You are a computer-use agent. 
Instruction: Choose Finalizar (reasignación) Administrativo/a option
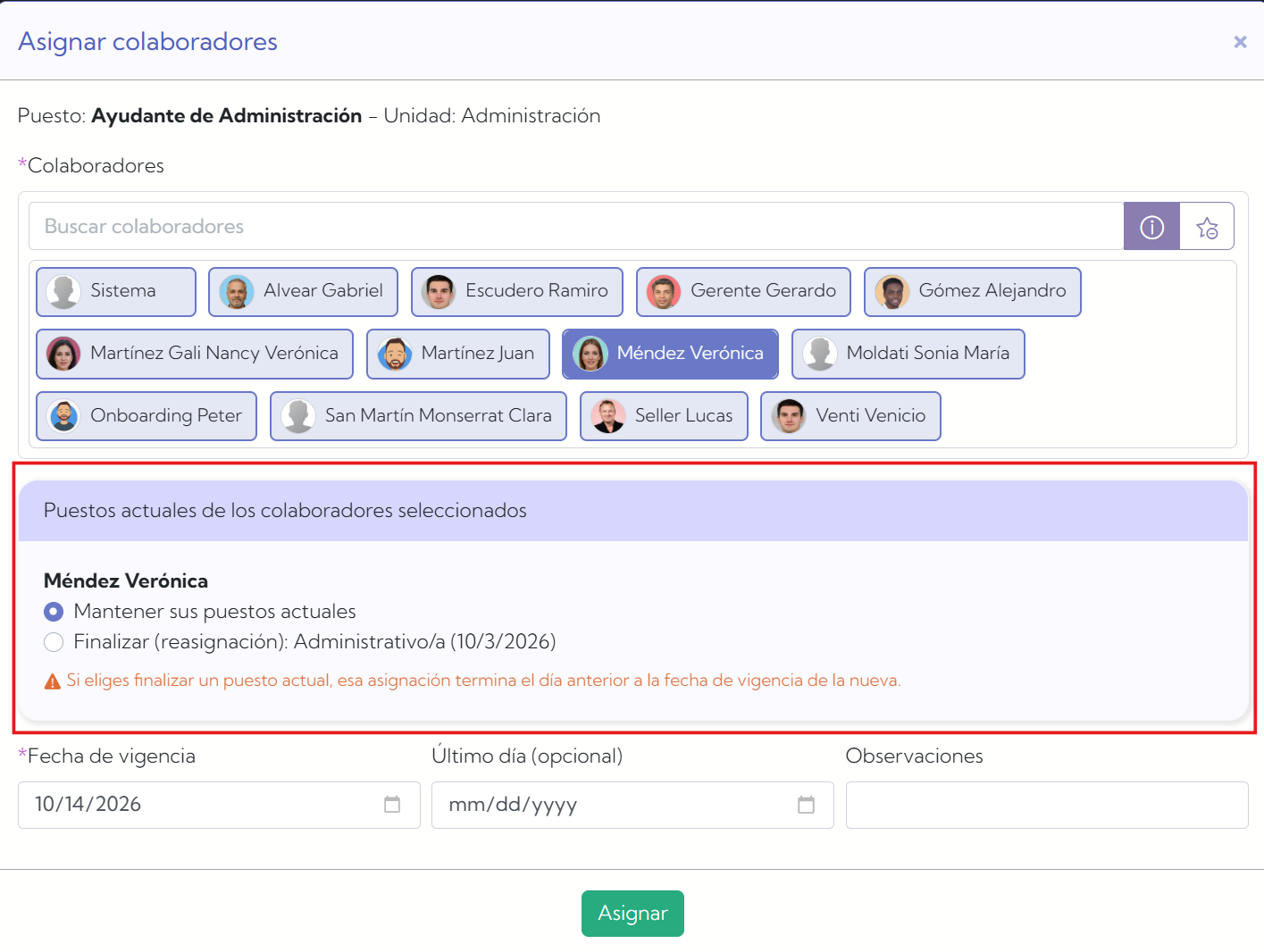(x=54, y=642)
